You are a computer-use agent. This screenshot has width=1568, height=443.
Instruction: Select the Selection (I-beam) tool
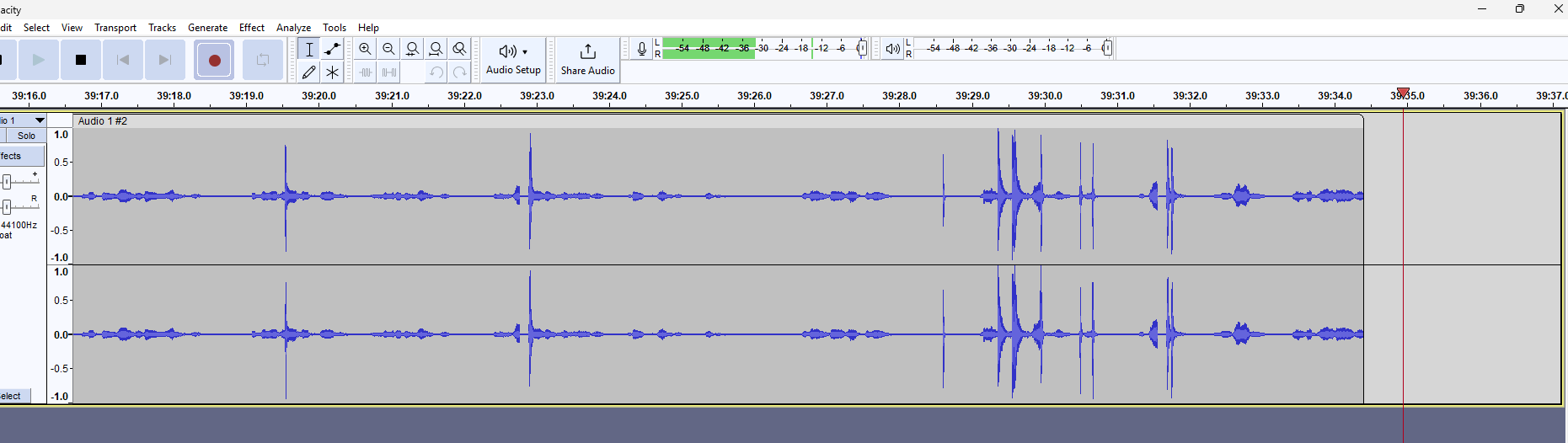[309, 49]
